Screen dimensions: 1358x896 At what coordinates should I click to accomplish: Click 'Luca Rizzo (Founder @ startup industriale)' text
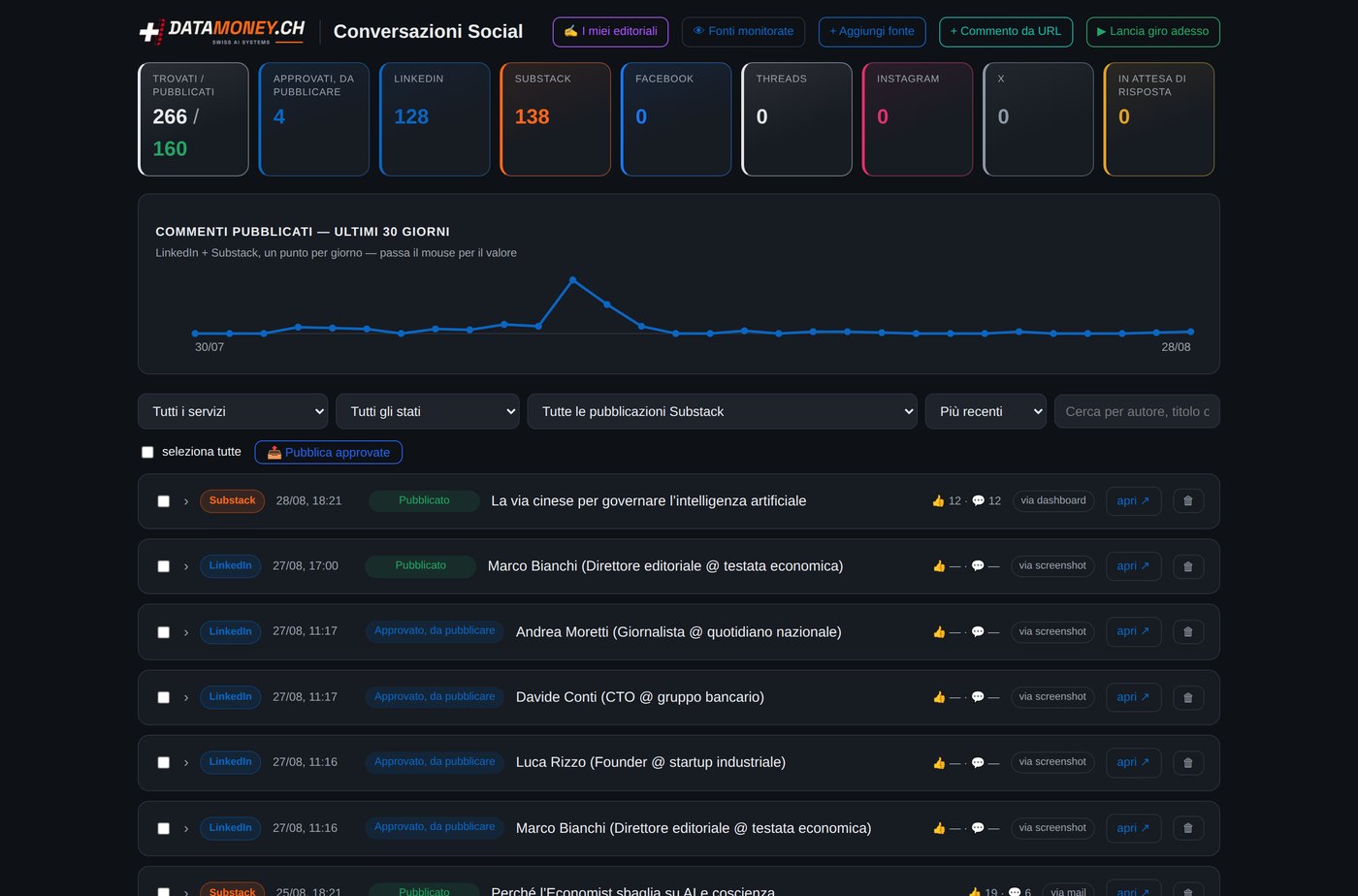coord(651,762)
